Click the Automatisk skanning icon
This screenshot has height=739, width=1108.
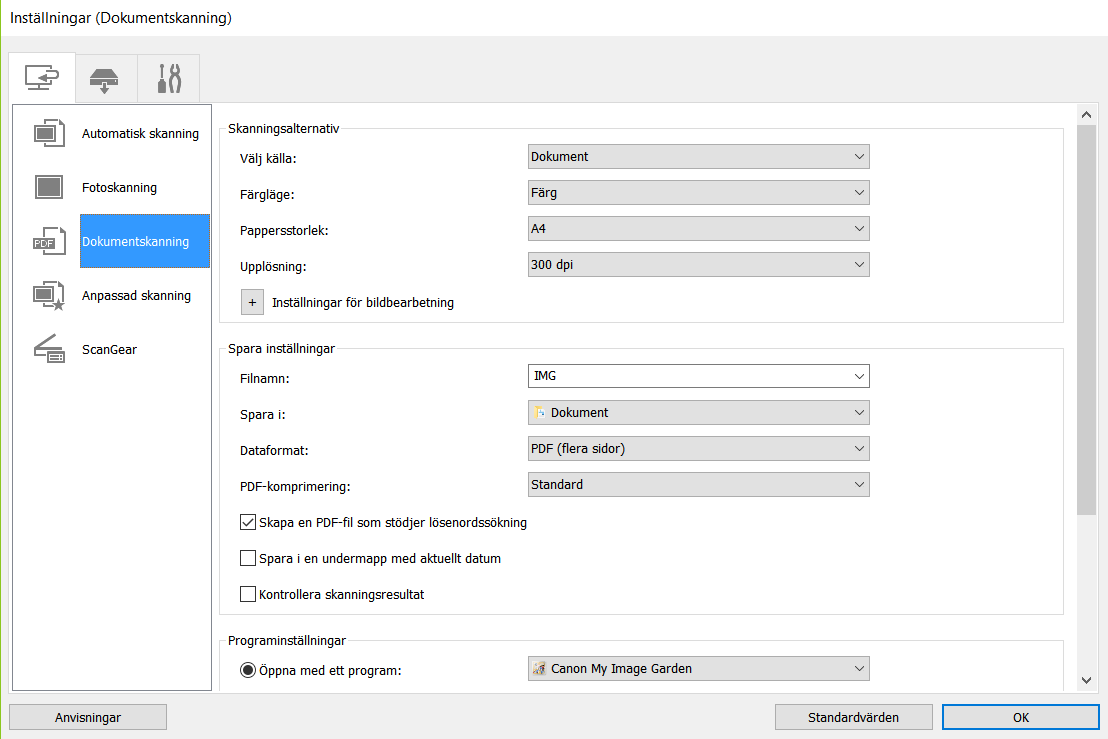(x=49, y=133)
